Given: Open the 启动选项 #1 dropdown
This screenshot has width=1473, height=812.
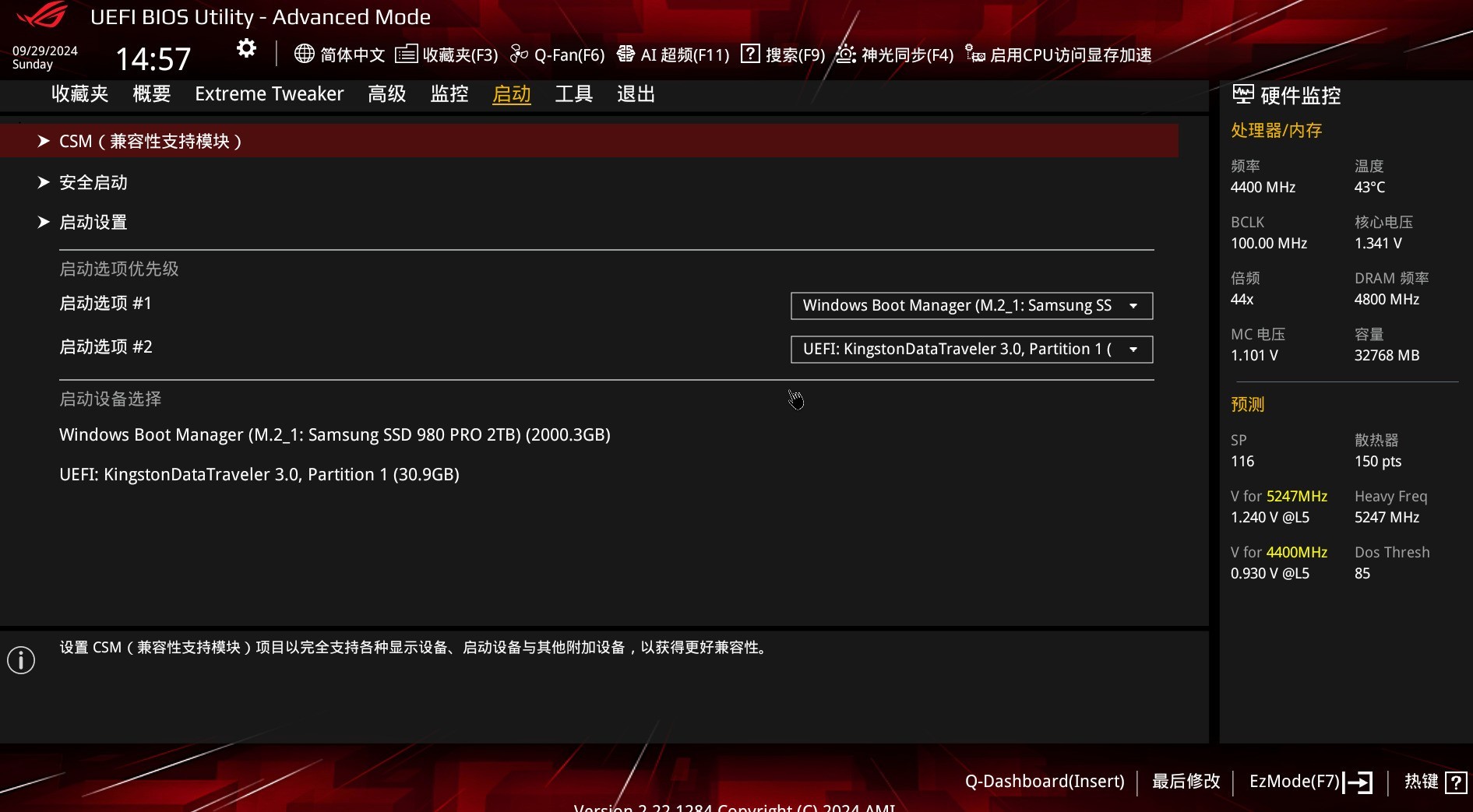Looking at the screenshot, I should point(971,306).
